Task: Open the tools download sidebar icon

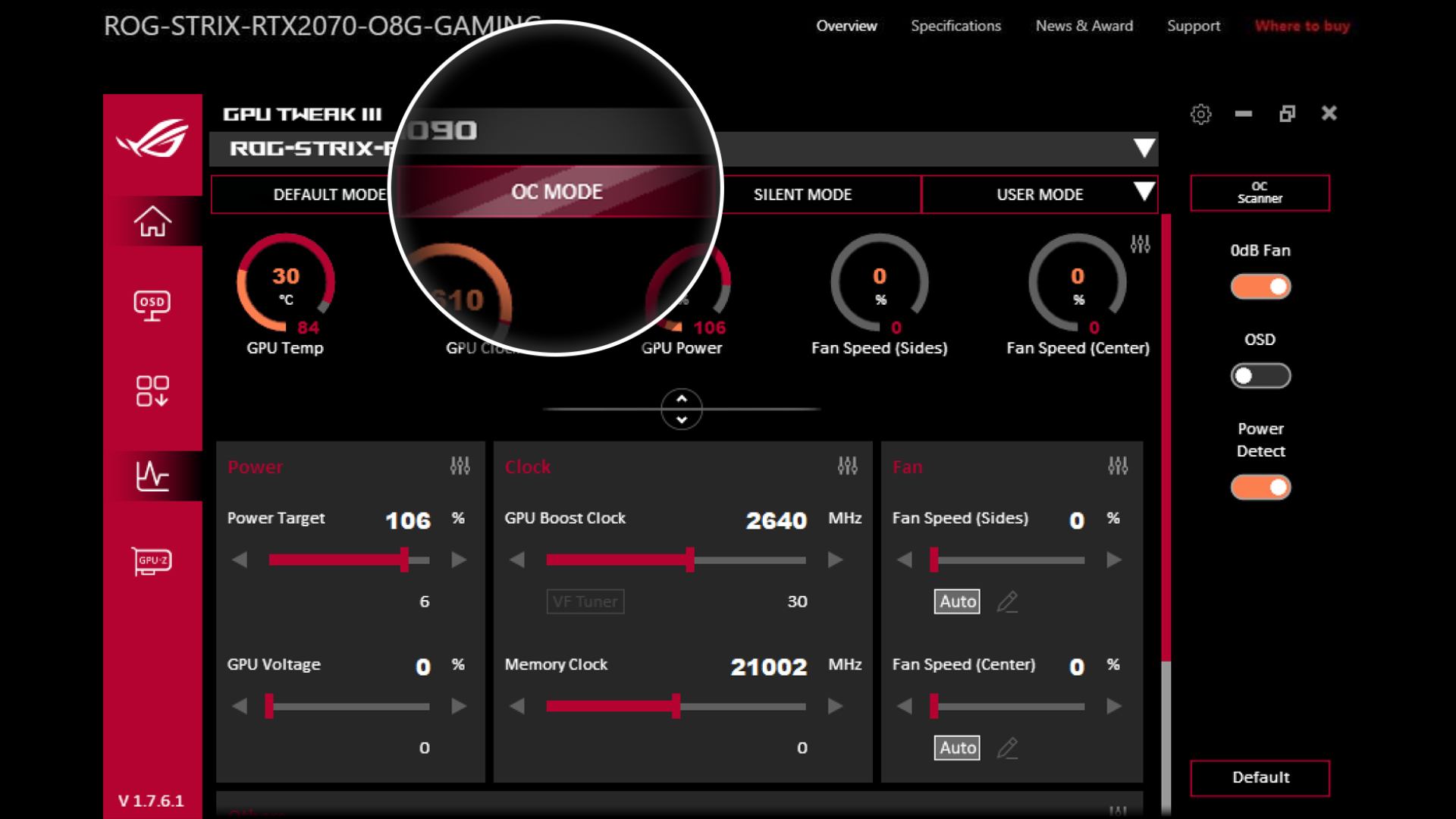Action: 152,391
